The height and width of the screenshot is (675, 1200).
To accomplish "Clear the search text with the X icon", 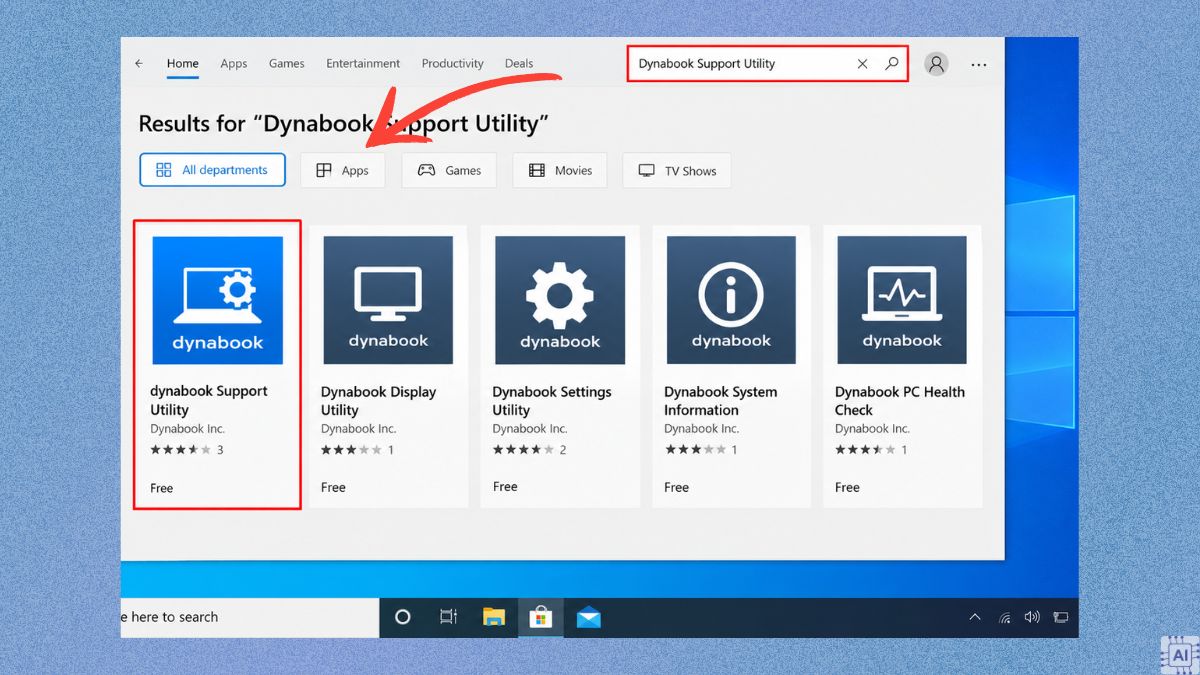I will tap(862, 64).
